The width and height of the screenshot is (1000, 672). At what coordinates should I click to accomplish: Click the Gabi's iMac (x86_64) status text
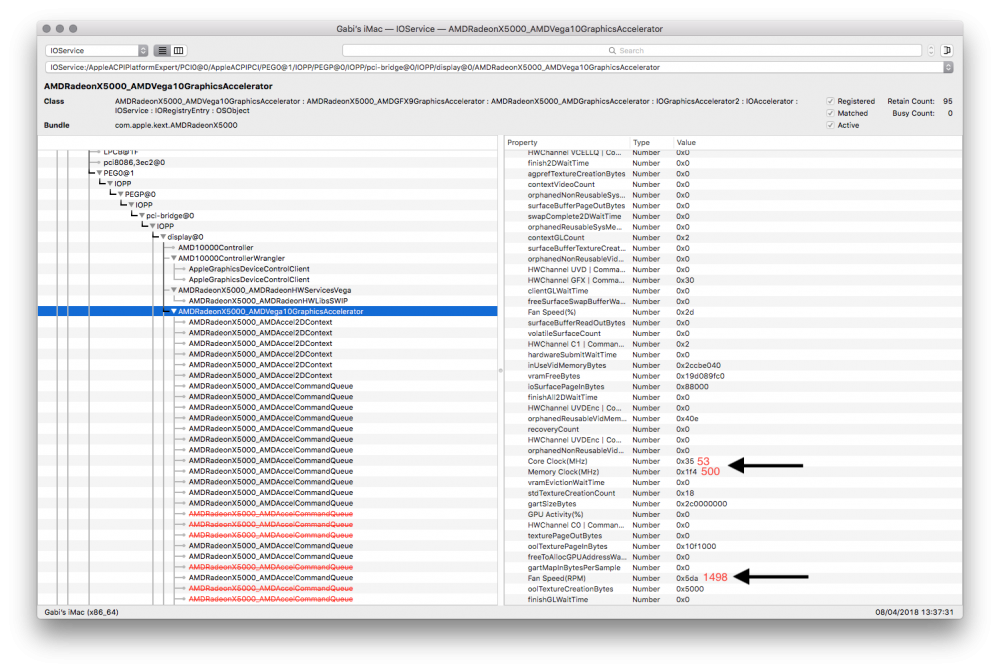(x=81, y=612)
